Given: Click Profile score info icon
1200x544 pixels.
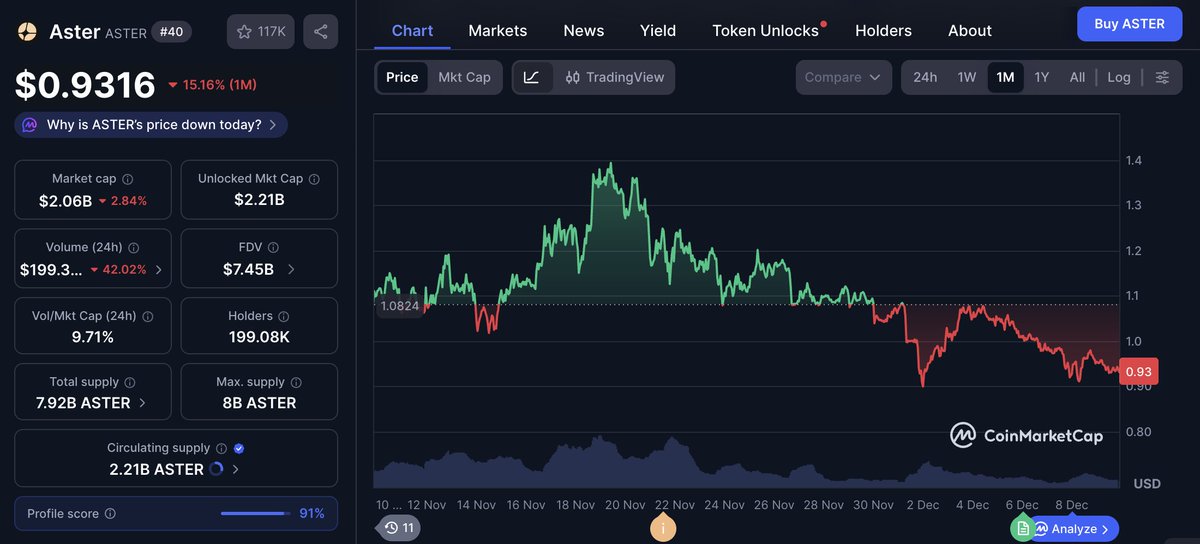Looking at the screenshot, I should [110, 513].
